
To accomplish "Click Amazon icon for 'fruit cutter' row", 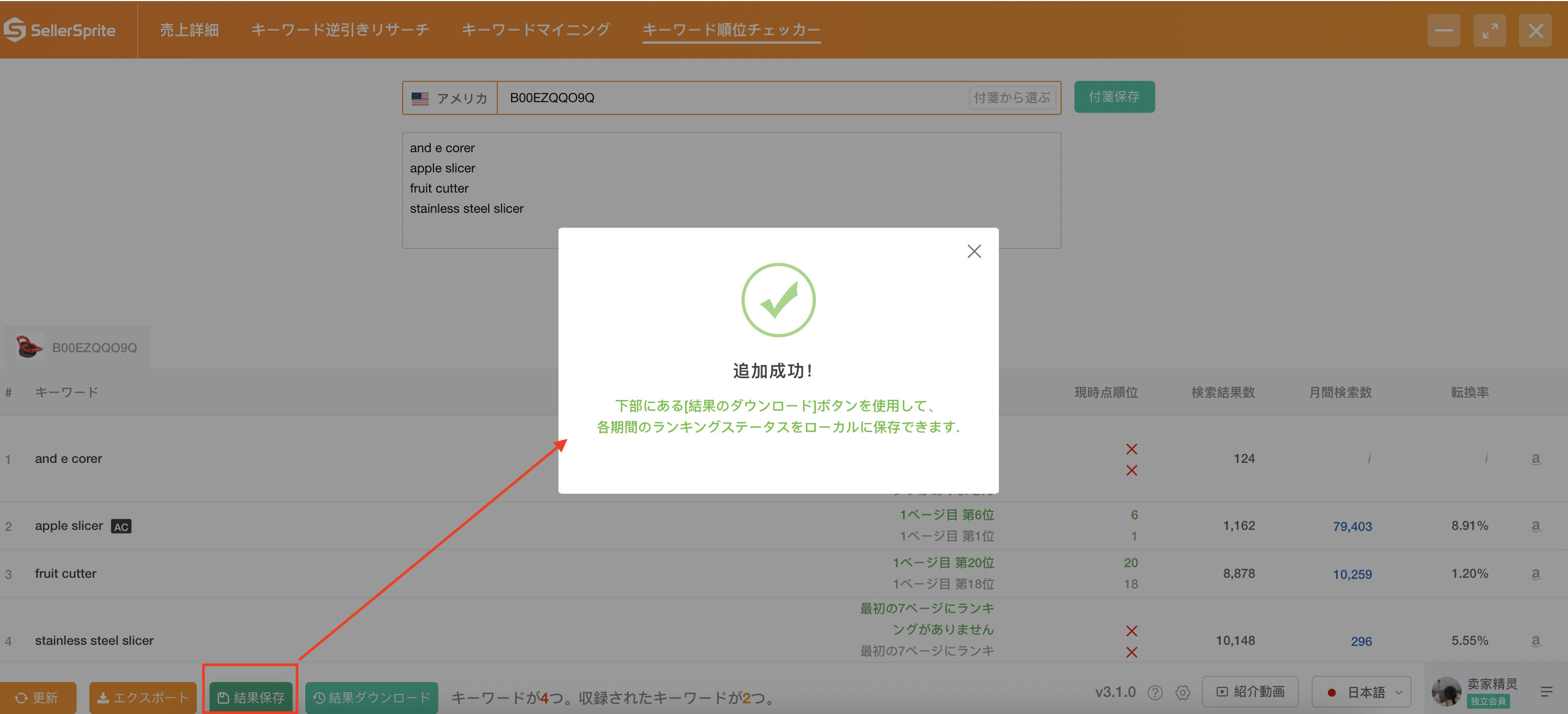I will [x=1536, y=574].
